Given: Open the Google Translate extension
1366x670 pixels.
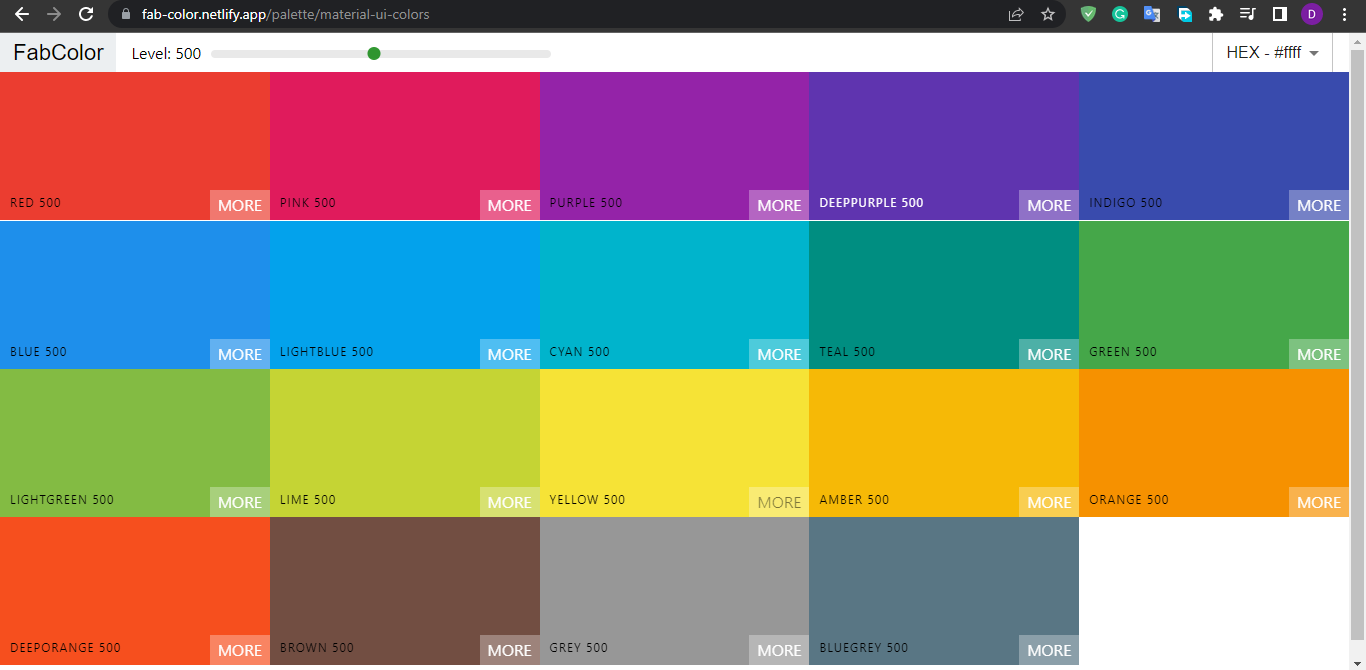Looking at the screenshot, I should 1152,14.
